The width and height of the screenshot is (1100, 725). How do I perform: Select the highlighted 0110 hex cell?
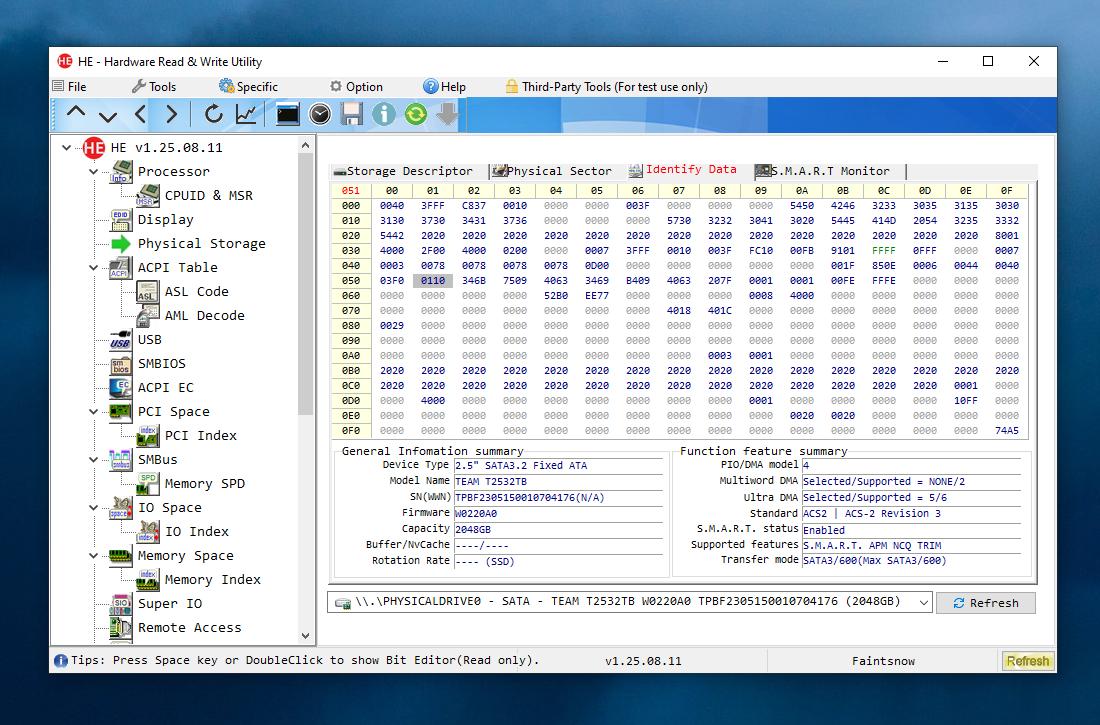pos(433,281)
